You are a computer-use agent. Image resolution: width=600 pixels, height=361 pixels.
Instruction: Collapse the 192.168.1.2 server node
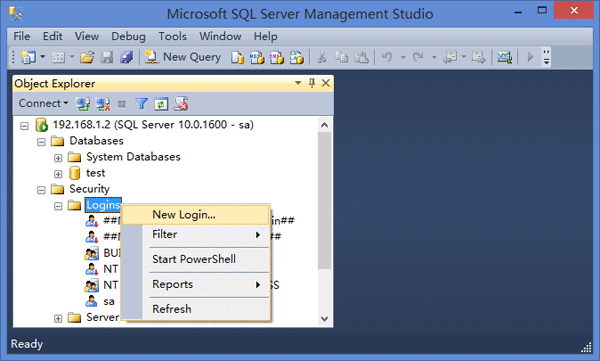tap(24, 126)
